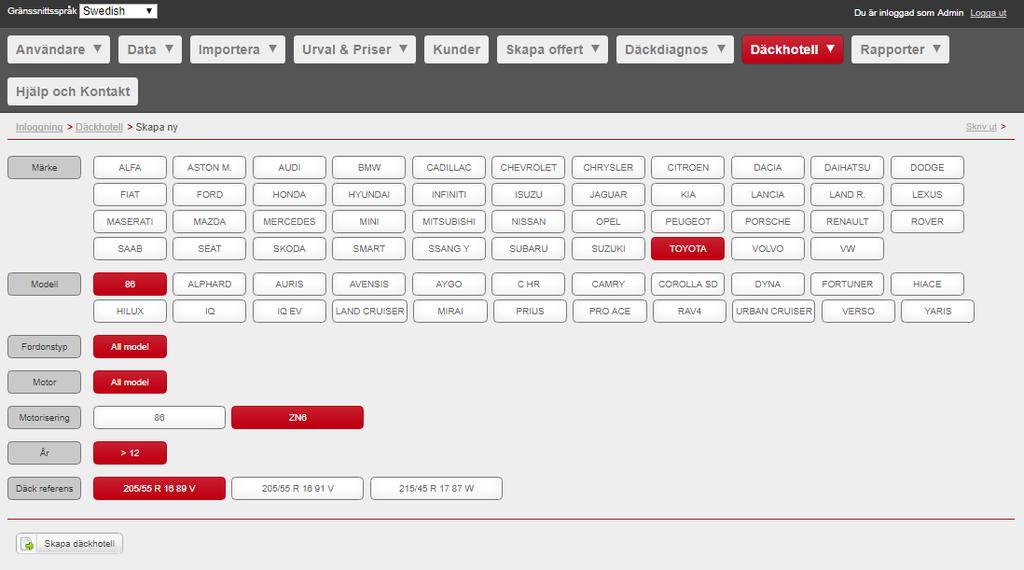
Task: Expand the Rapporter menu
Action: click(x=900, y=50)
